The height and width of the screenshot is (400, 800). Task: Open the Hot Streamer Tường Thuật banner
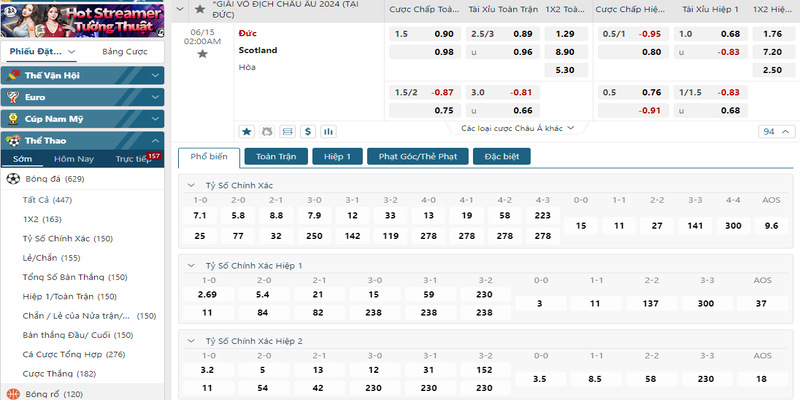[x=83, y=19]
